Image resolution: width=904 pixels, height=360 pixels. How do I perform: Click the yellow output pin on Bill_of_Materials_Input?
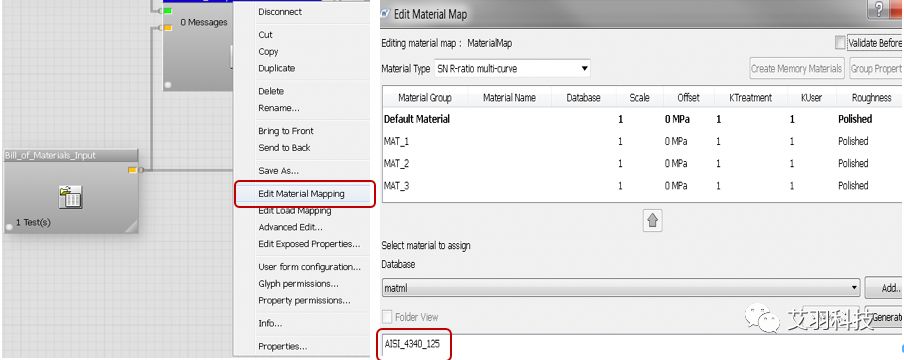[132, 170]
